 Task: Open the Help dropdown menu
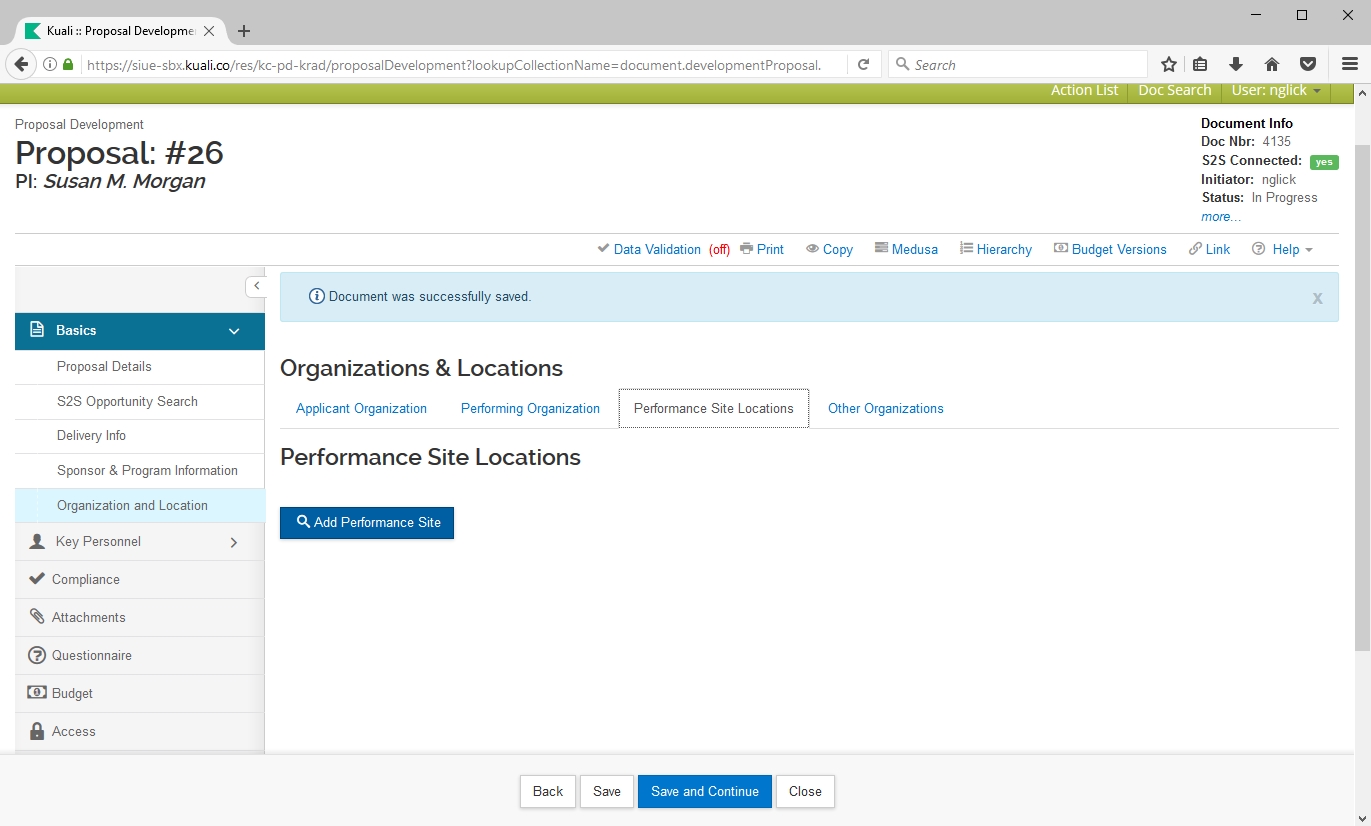[1284, 249]
